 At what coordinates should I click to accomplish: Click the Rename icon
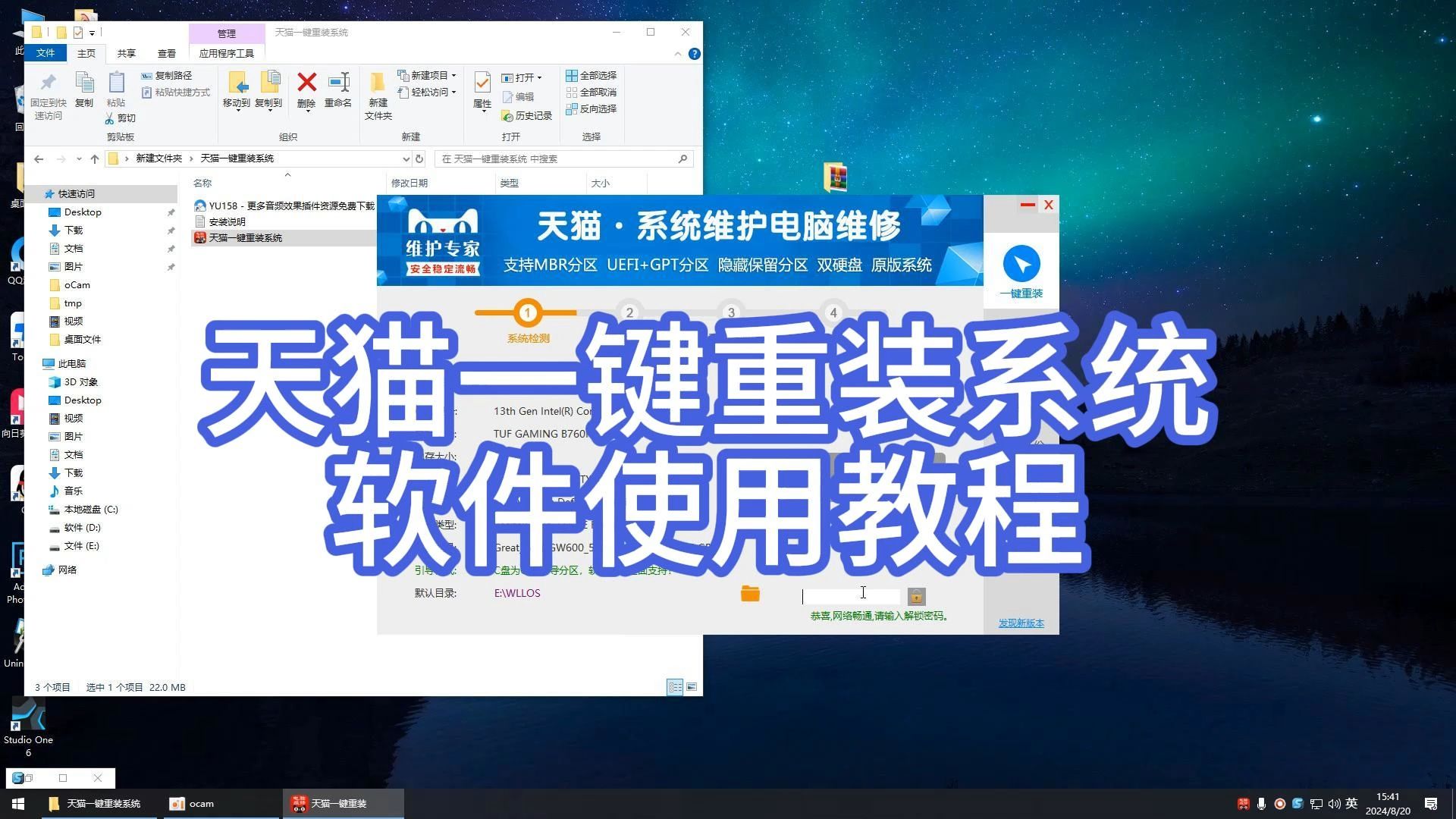338,82
